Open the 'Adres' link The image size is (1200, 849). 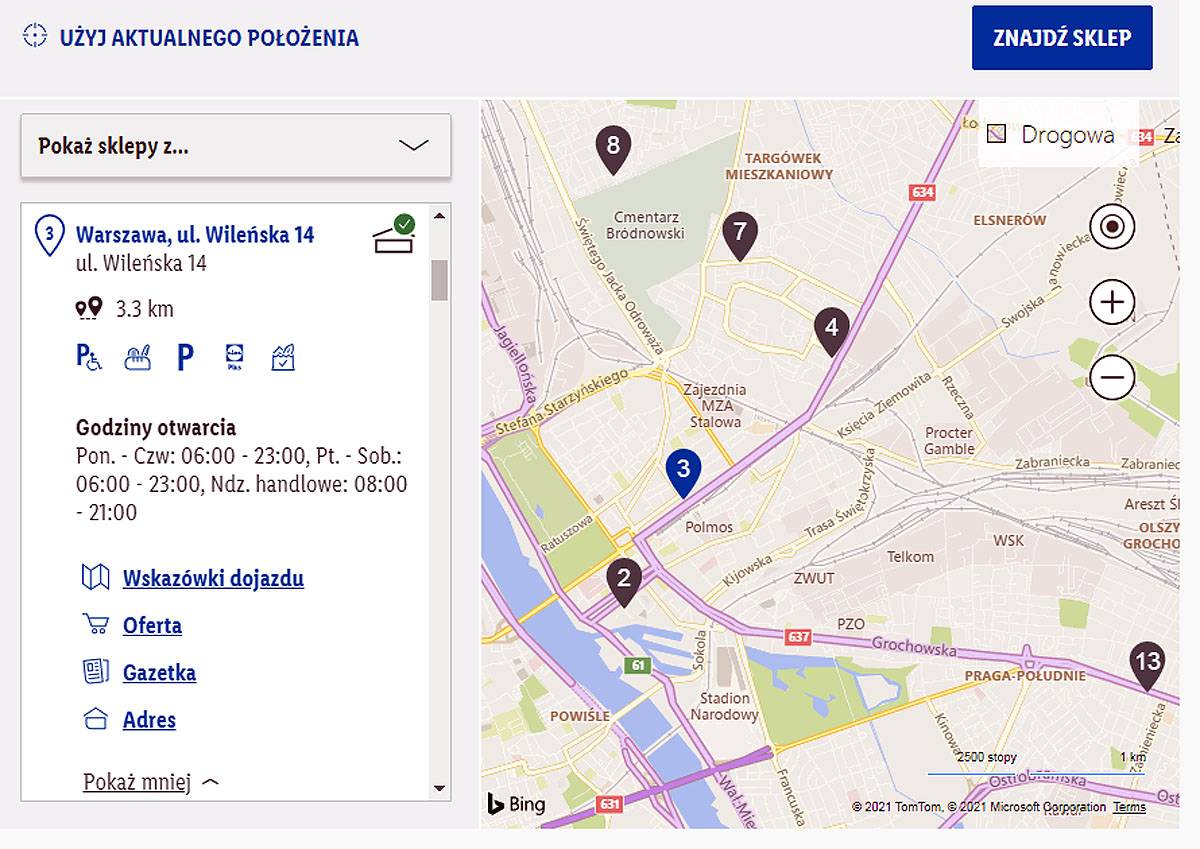pos(149,720)
